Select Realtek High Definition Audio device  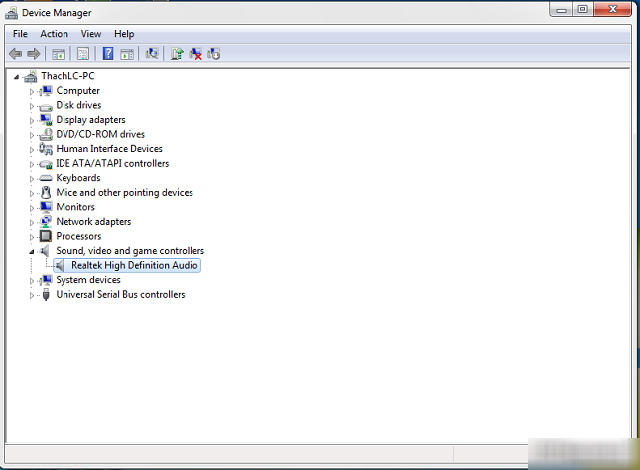(x=134, y=265)
